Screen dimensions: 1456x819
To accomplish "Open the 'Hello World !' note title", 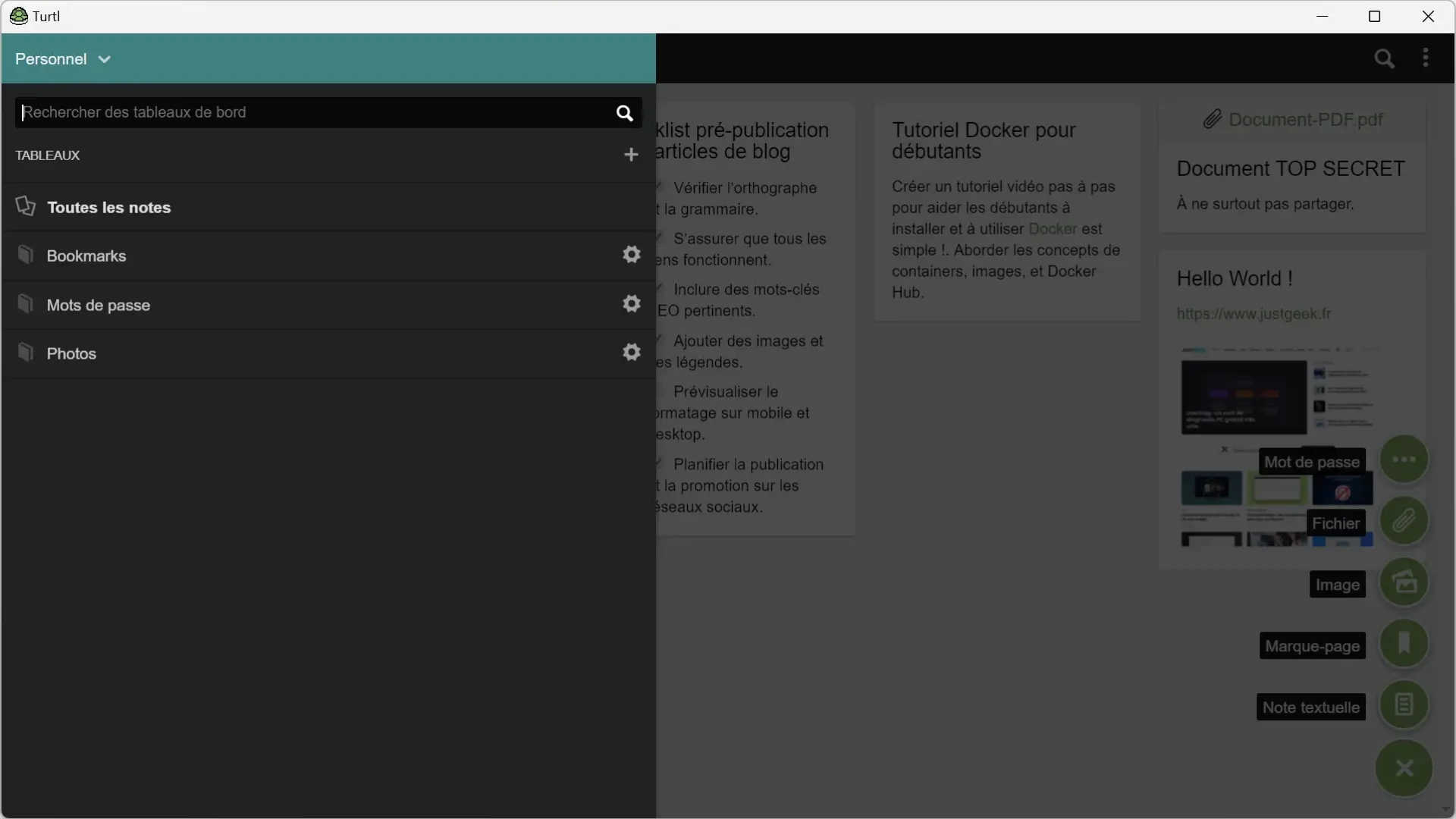I will click(x=1235, y=278).
